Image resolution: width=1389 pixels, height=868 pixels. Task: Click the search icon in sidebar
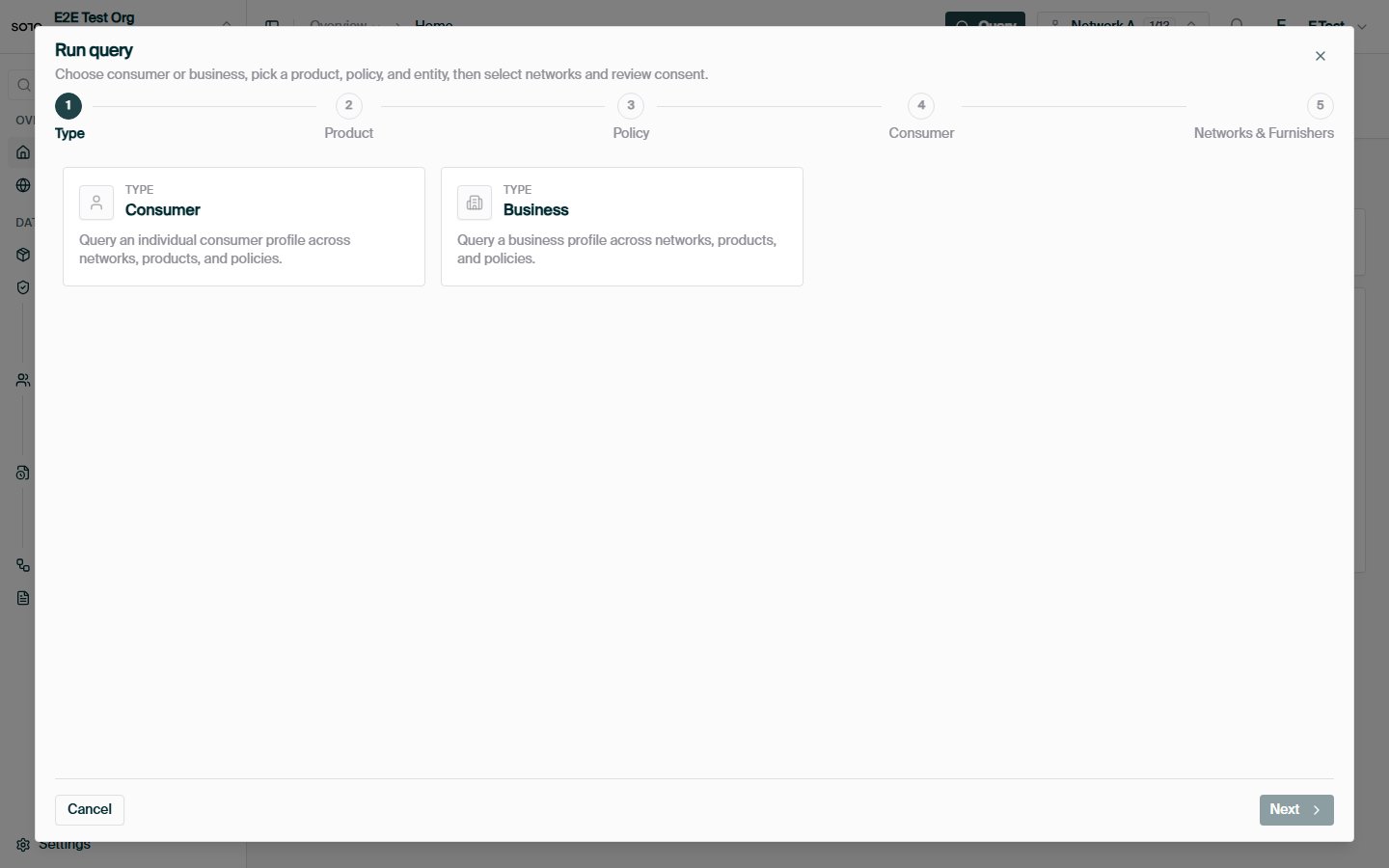(24, 85)
